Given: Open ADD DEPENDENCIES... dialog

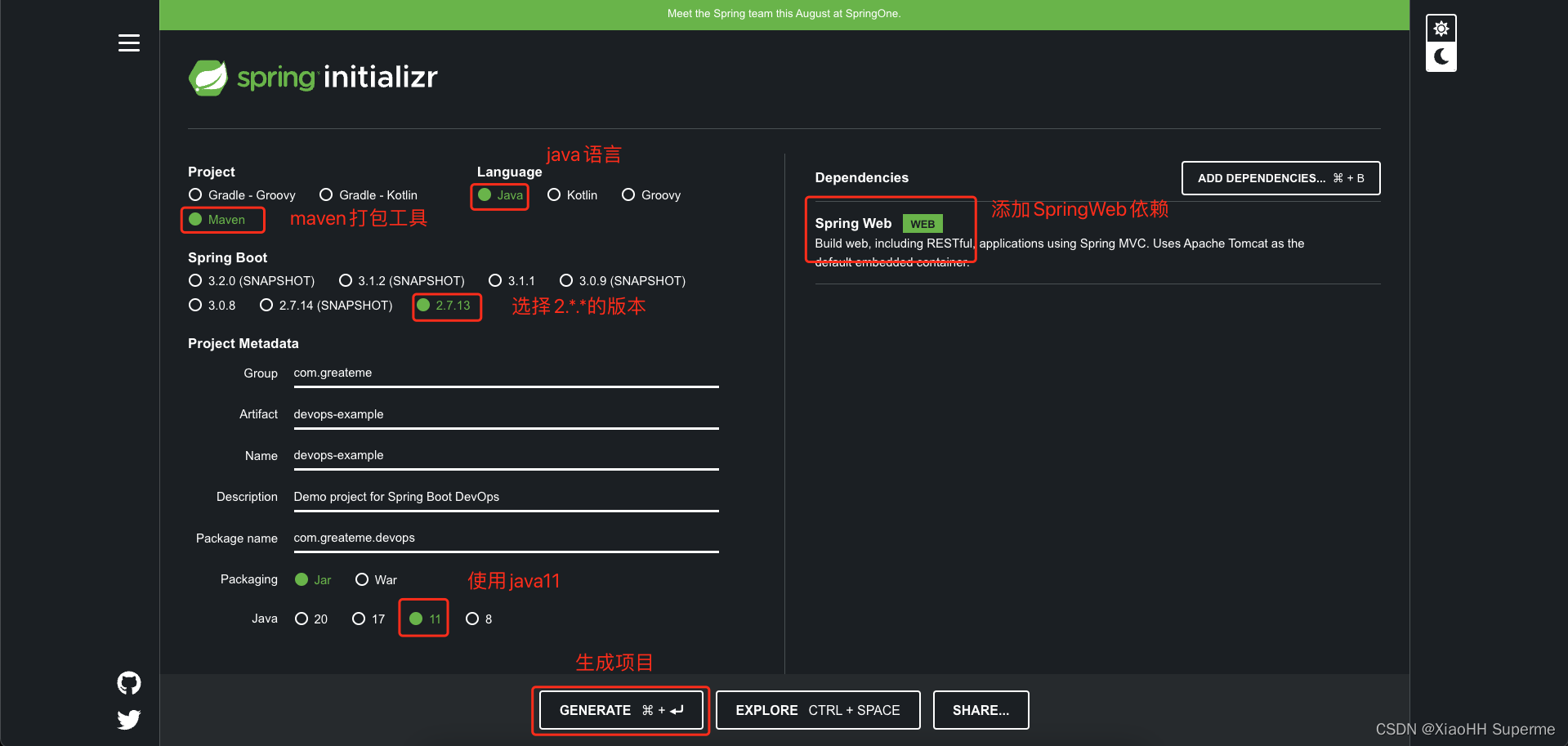Looking at the screenshot, I should 1280,178.
